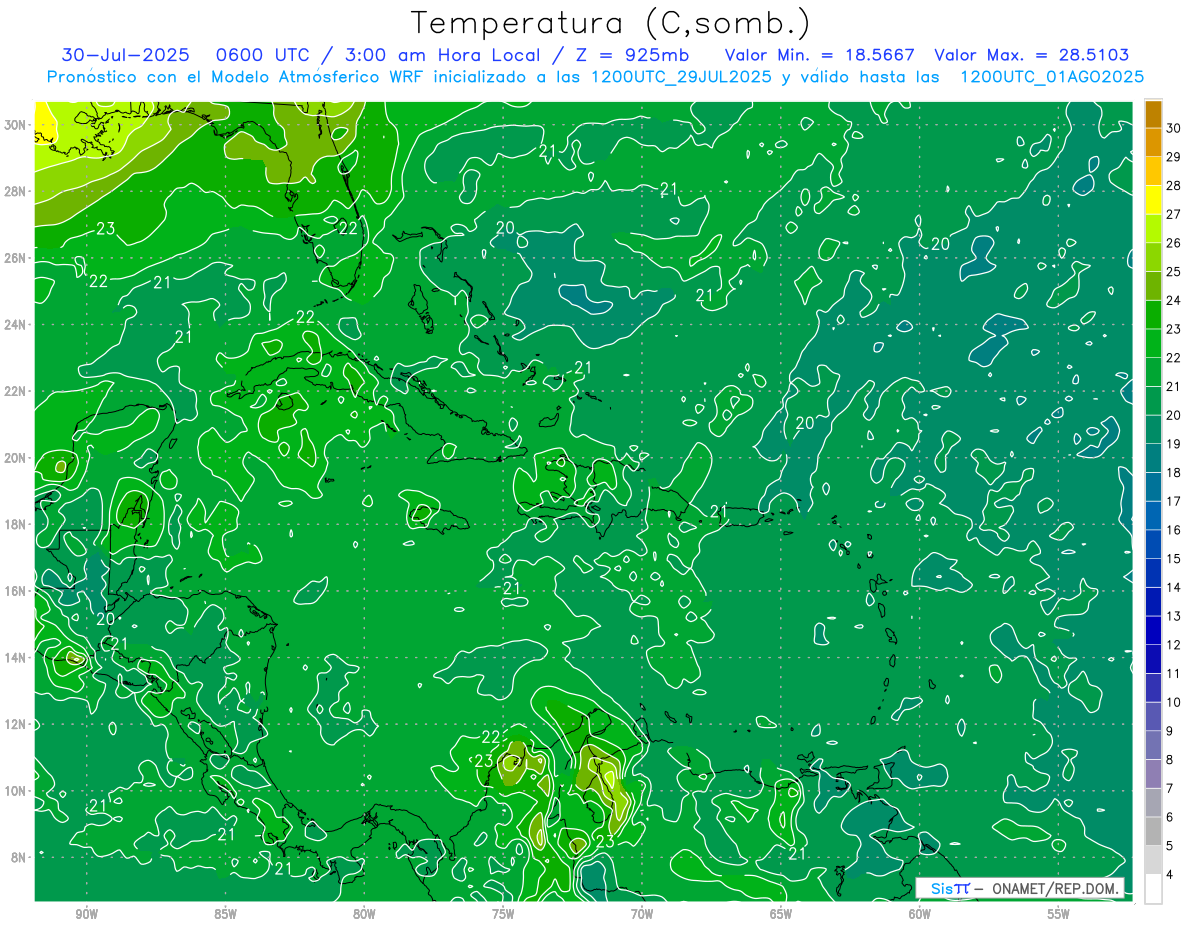Click the "14N" latitude axis label
Image resolution: width=1200 pixels, height=927 pixels.
point(17,657)
